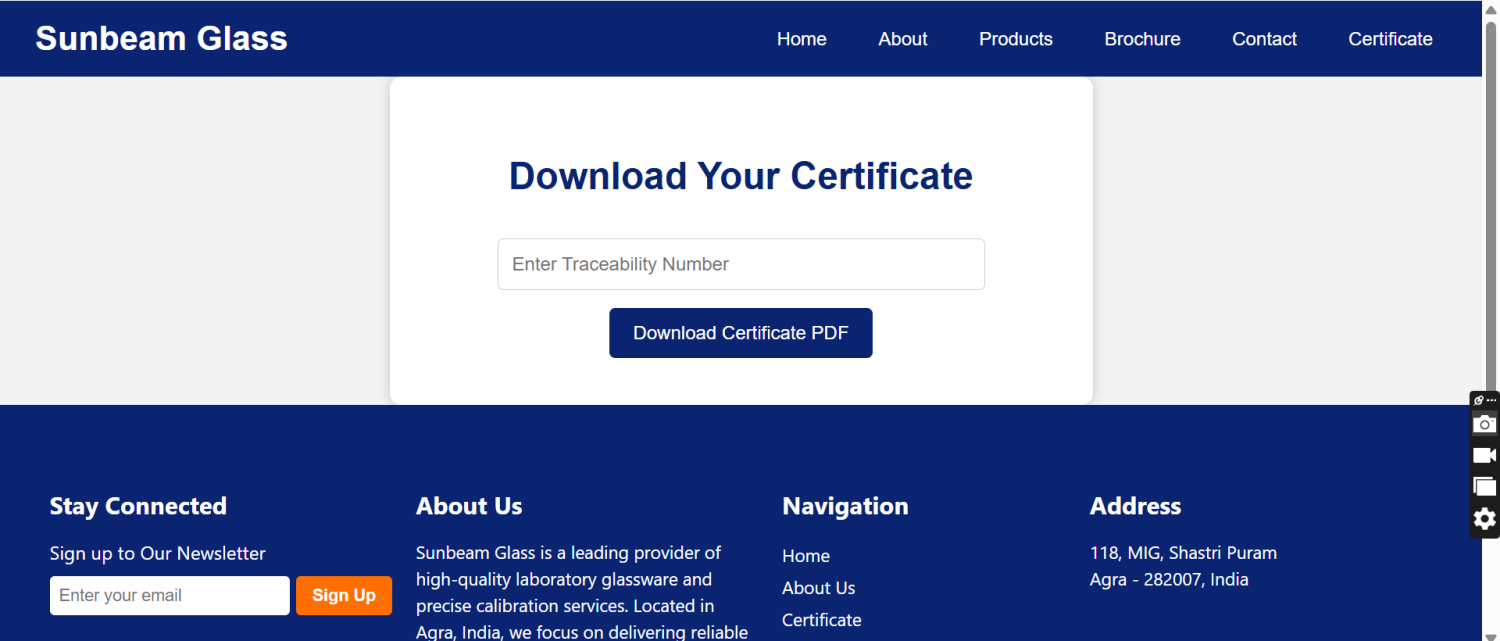The width and height of the screenshot is (1500, 641).
Task: Click the scrollbar up arrow
Action: tap(1491, 7)
